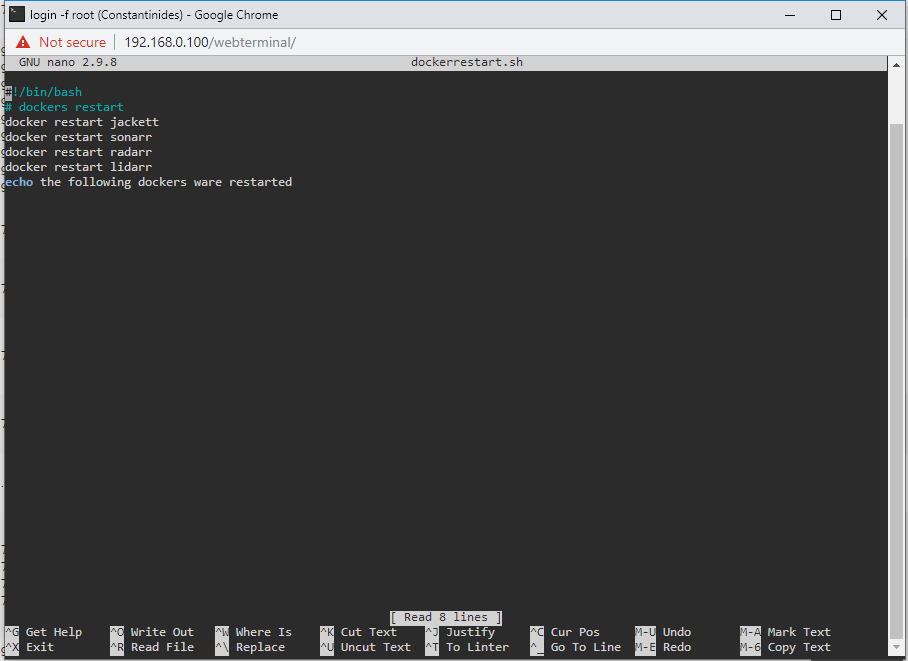The height and width of the screenshot is (661, 908).
Task: Click the Not secure warning triangle icon
Action: pyautogui.click(x=23, y=42)
